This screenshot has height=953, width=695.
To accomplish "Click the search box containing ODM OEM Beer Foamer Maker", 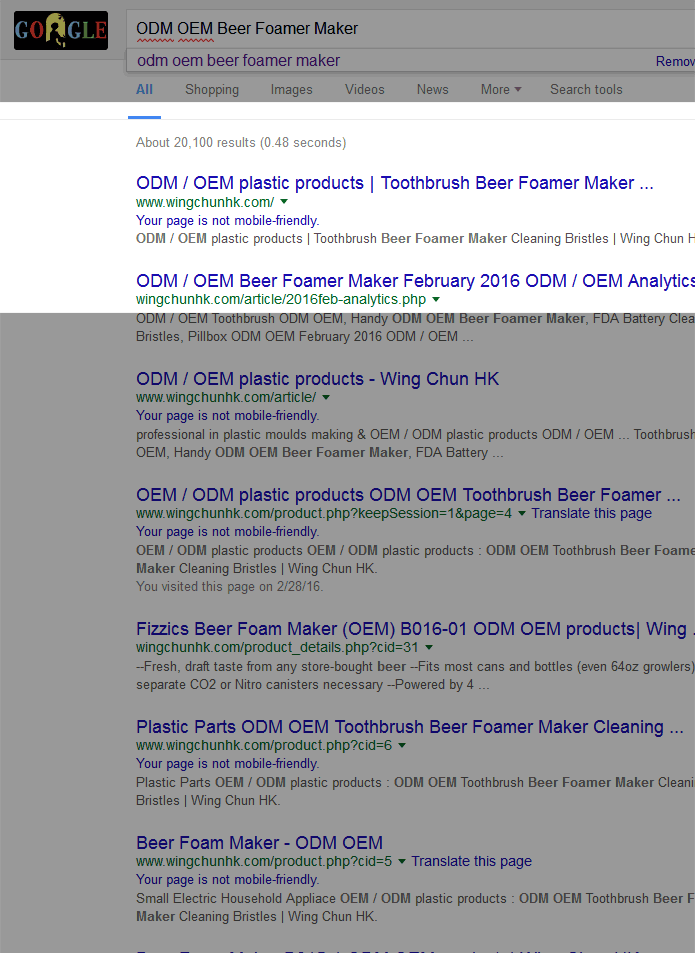I will [411, 29].
